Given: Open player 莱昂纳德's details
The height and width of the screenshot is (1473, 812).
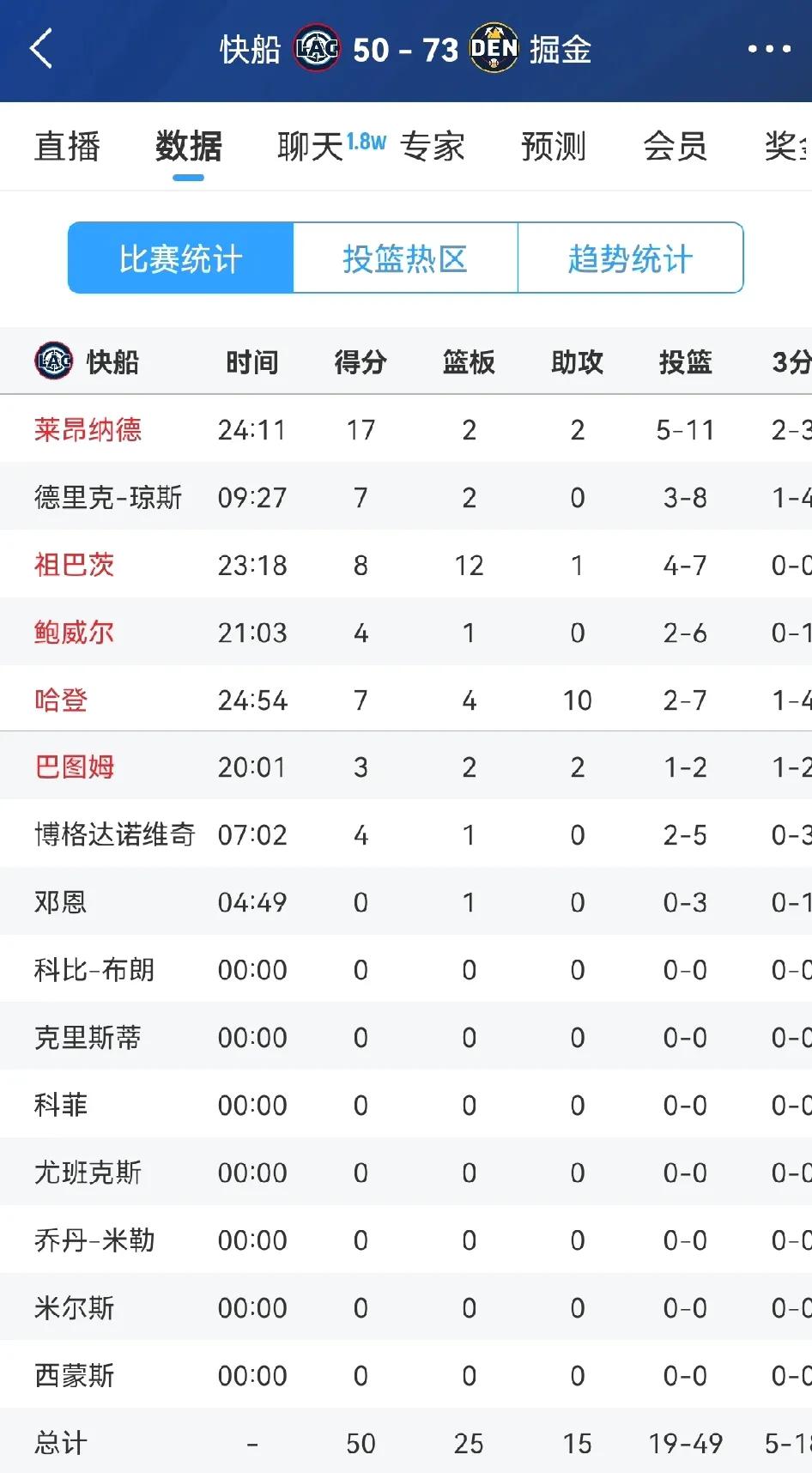Looking at the screenshot, I should (88, 429).
